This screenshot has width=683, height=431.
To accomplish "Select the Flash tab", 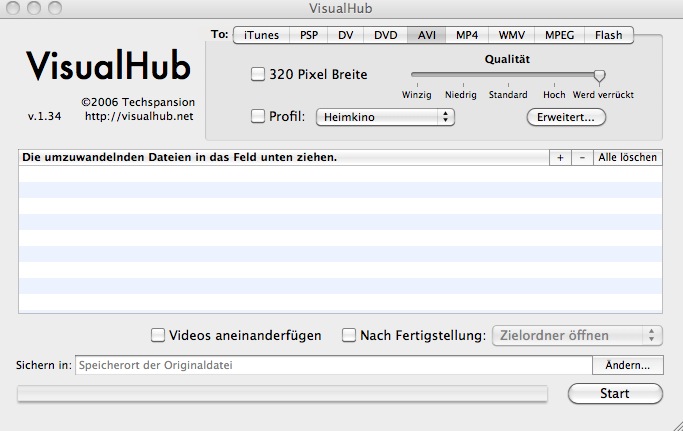I will pos(609,35).
